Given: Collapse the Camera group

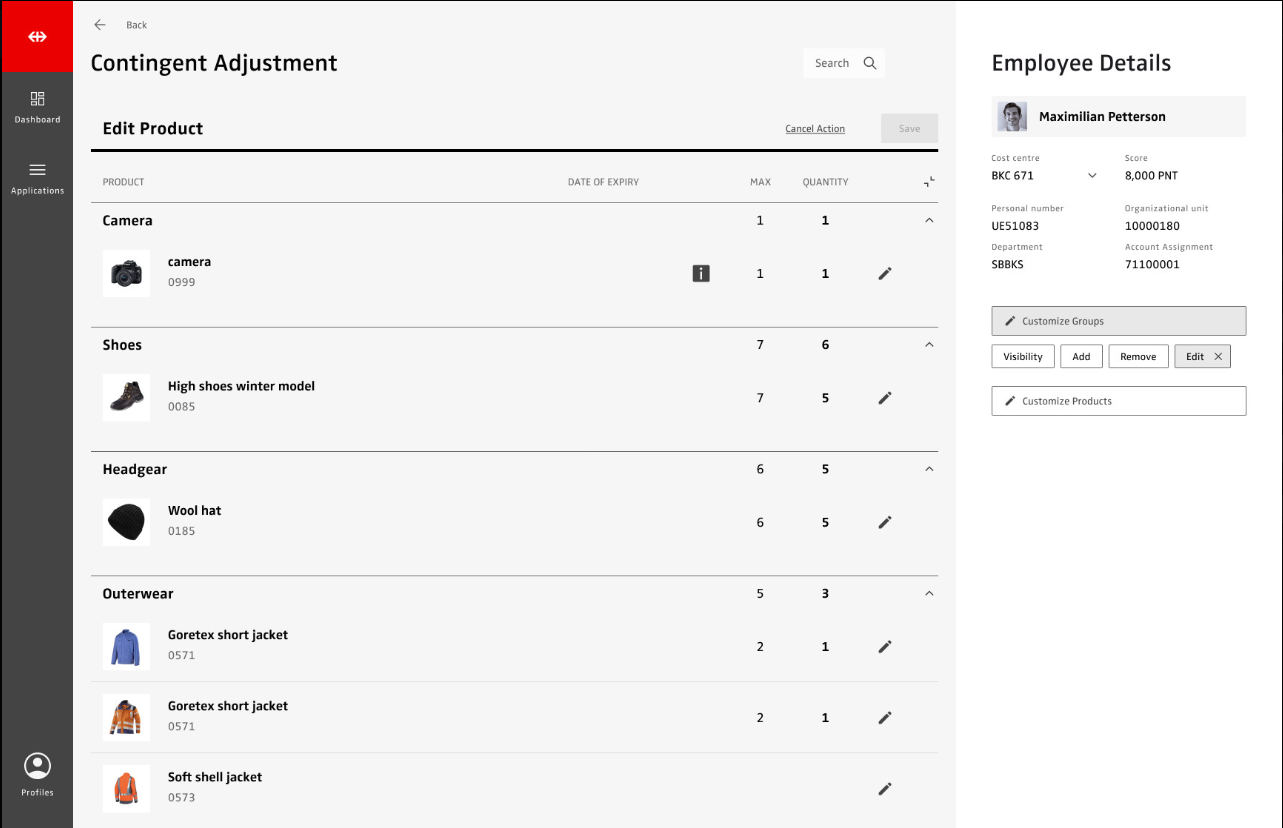Looking at the screenshot, I should (929, 220).
